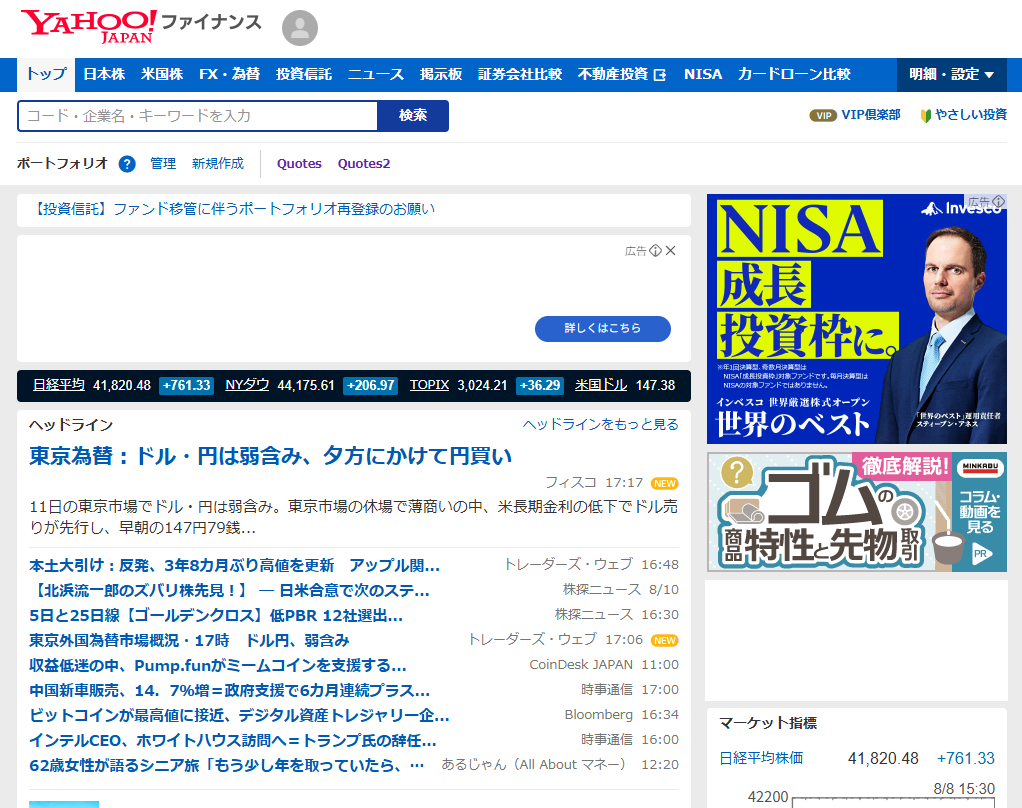Open ad info icon in center banner
1022x808 pixels.
[x=656, y=250]
